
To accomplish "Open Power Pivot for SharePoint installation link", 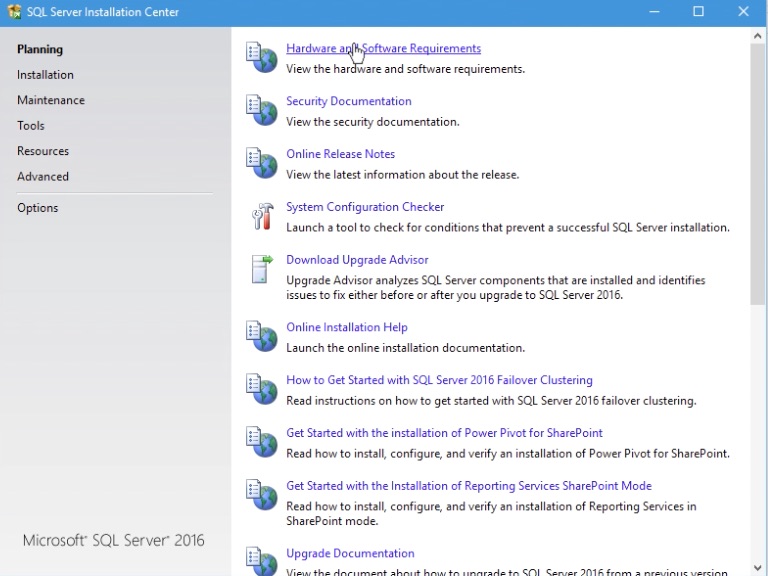I will (x=444, y=433).
